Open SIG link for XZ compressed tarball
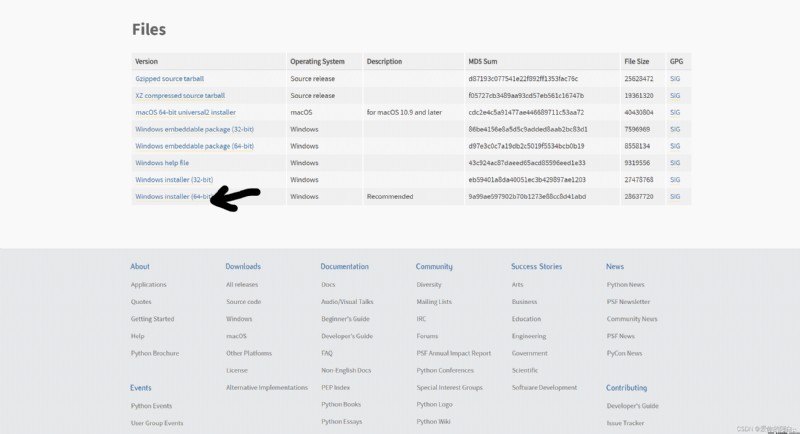This screenshot has width=800, height=434. click(675, 95)
